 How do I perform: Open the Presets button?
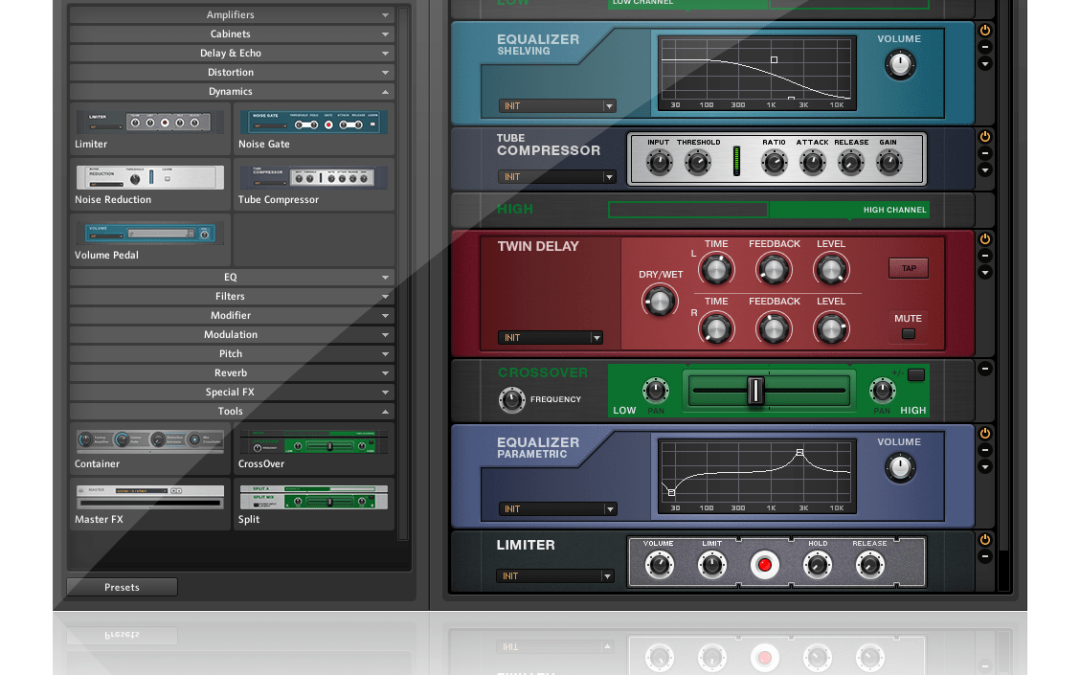coord(122,587)
